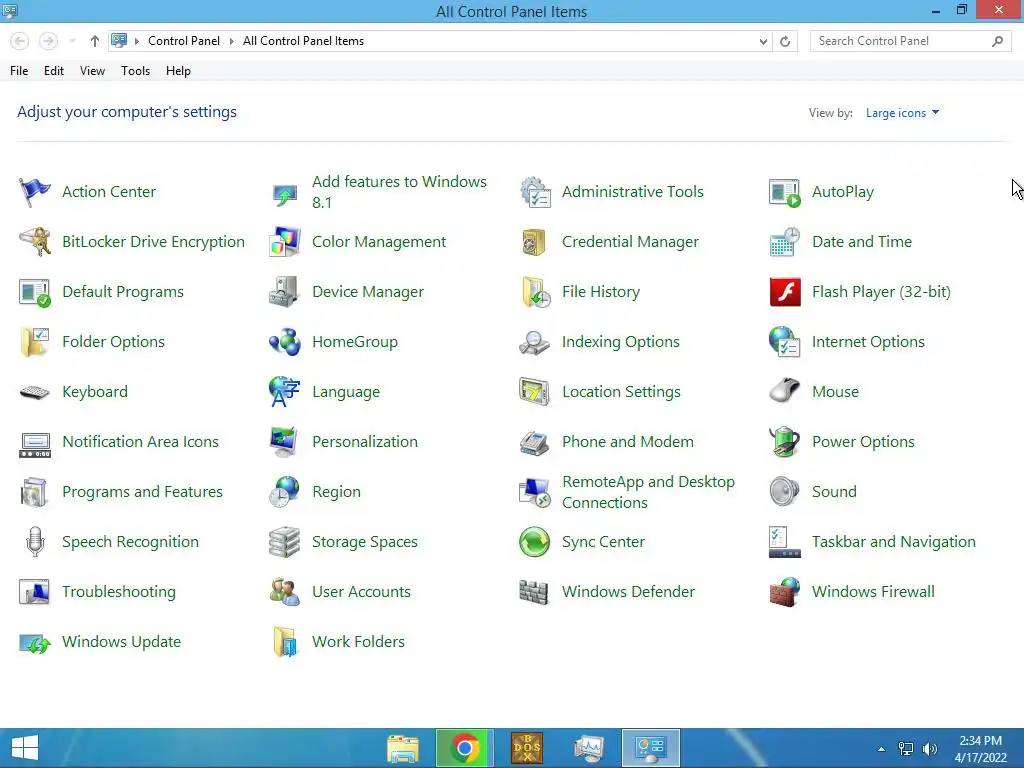Open the Indexing Options magnifier icon
The image size is (1024, 768).
tap(535, 342)
